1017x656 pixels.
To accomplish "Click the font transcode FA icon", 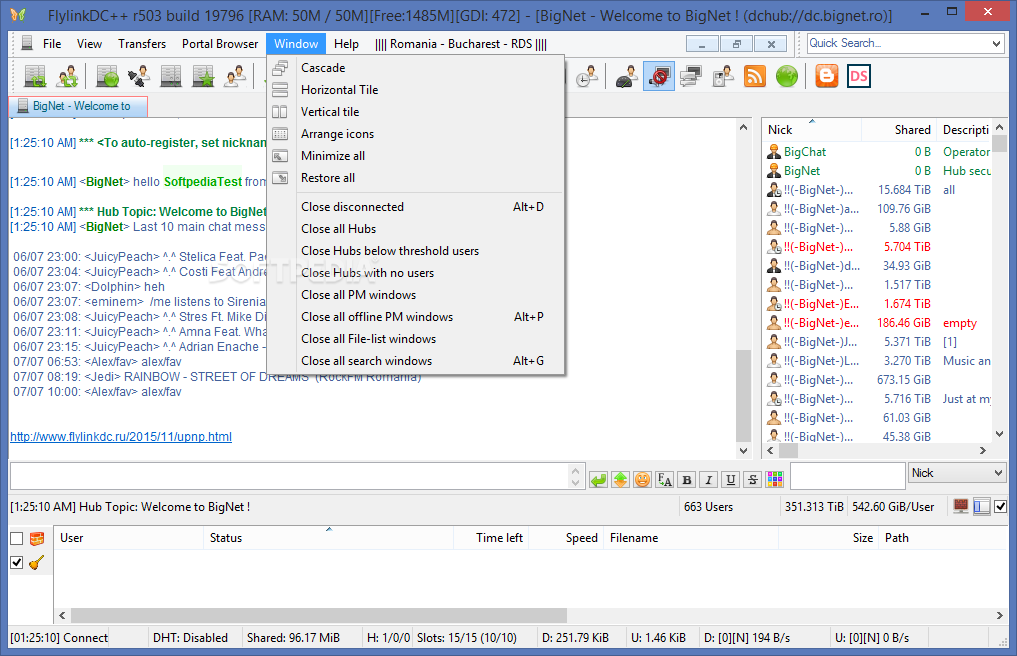I will 665,480.
